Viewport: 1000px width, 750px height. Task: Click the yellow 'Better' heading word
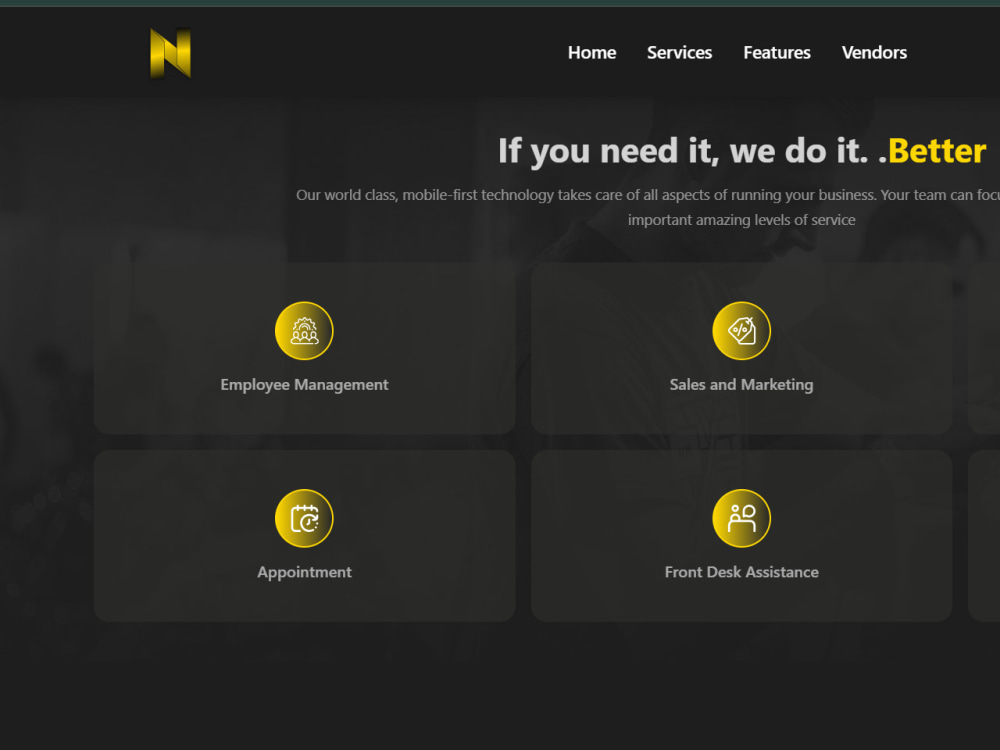click(x=937, y=151)
